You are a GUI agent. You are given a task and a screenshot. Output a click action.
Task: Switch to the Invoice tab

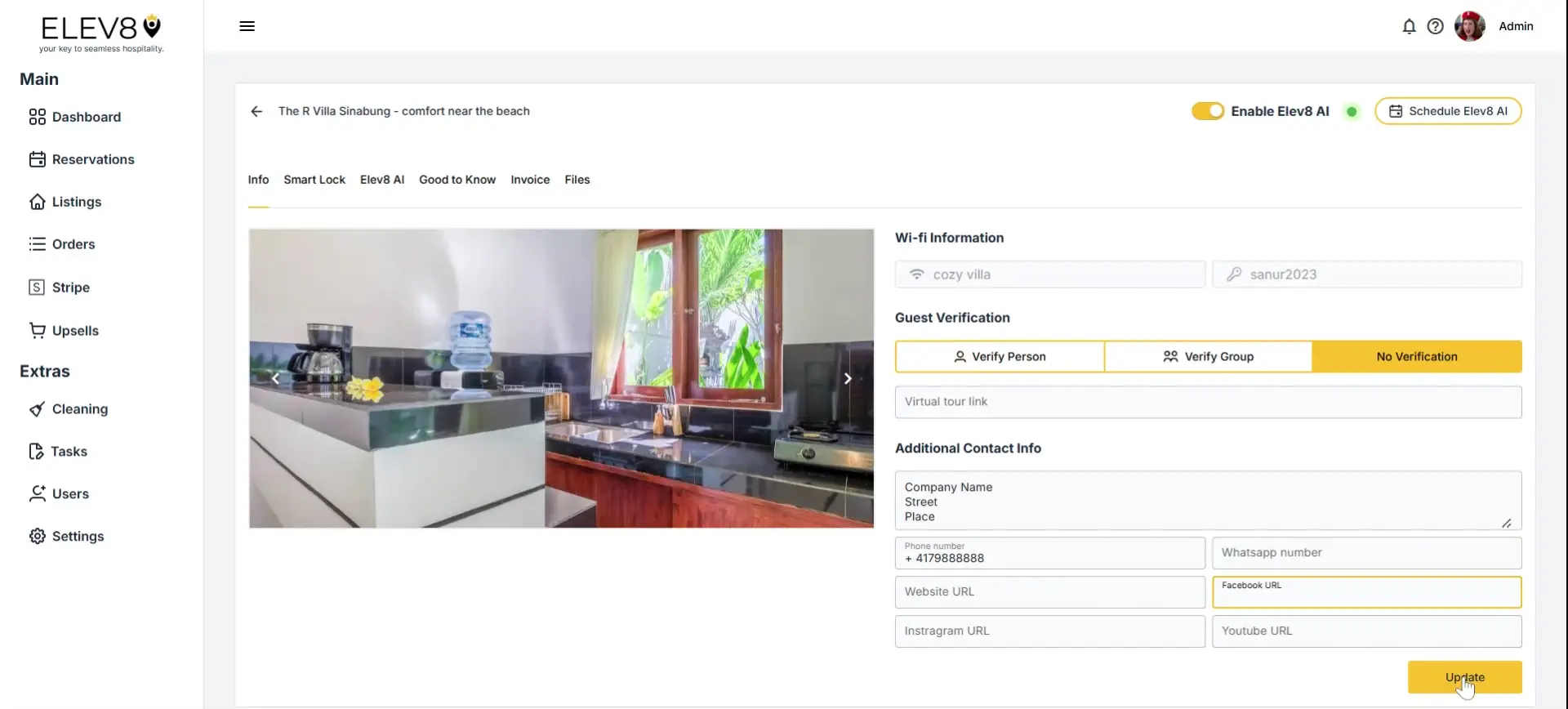(530, 180)
